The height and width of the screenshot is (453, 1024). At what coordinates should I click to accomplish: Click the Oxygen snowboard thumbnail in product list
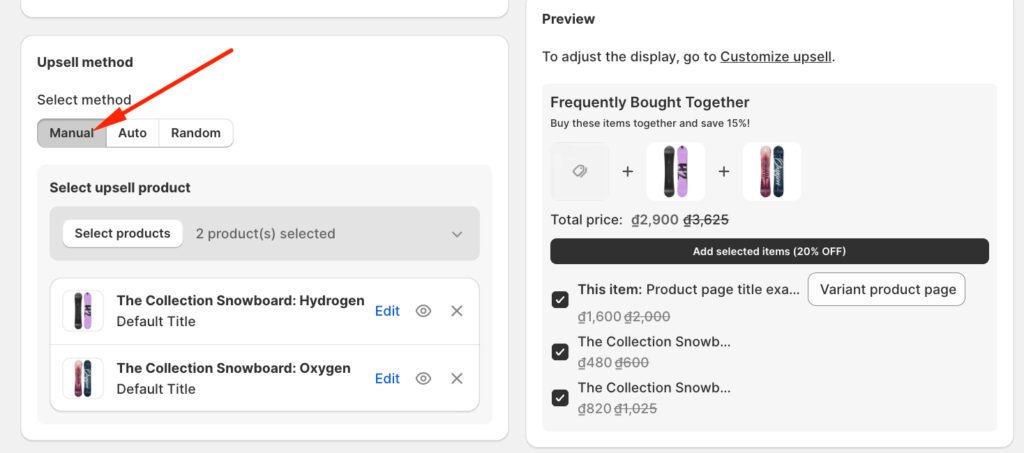coord(83,378)
